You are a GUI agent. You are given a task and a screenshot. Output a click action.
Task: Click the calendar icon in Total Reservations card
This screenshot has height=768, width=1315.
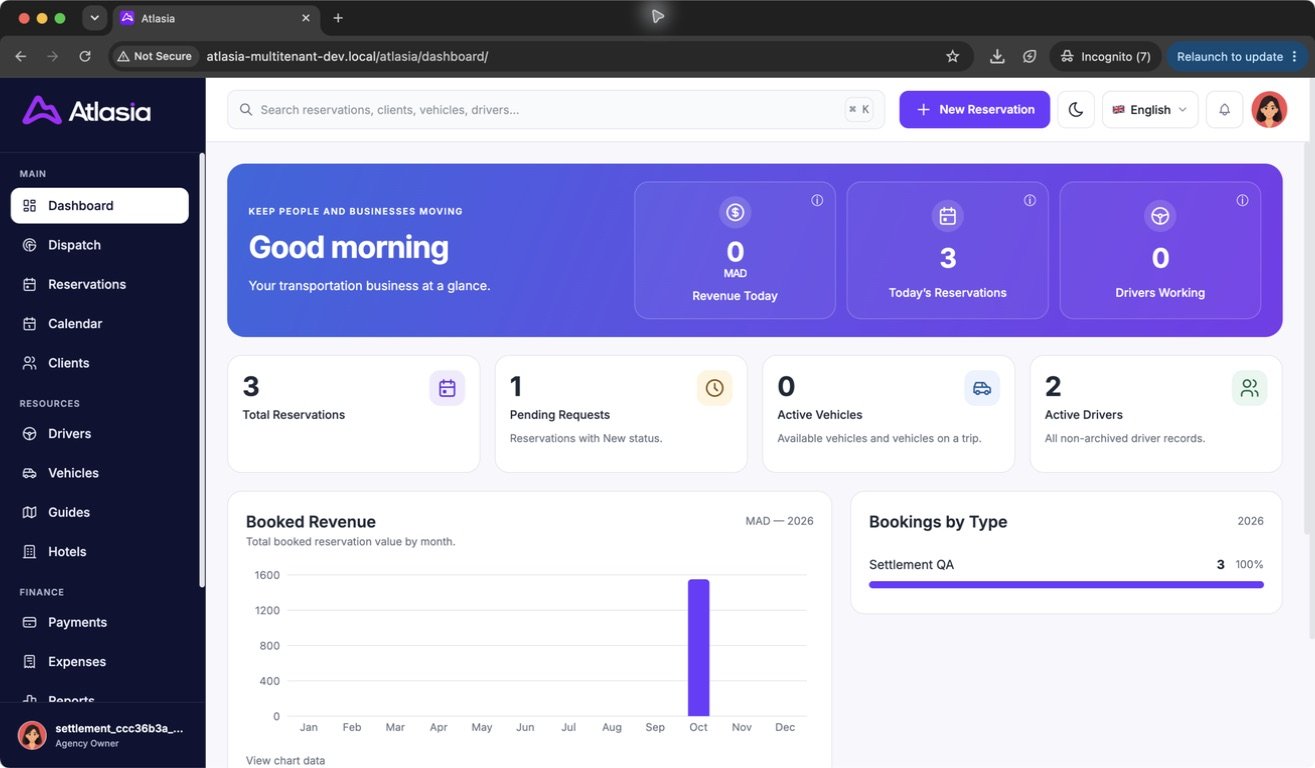447,388
